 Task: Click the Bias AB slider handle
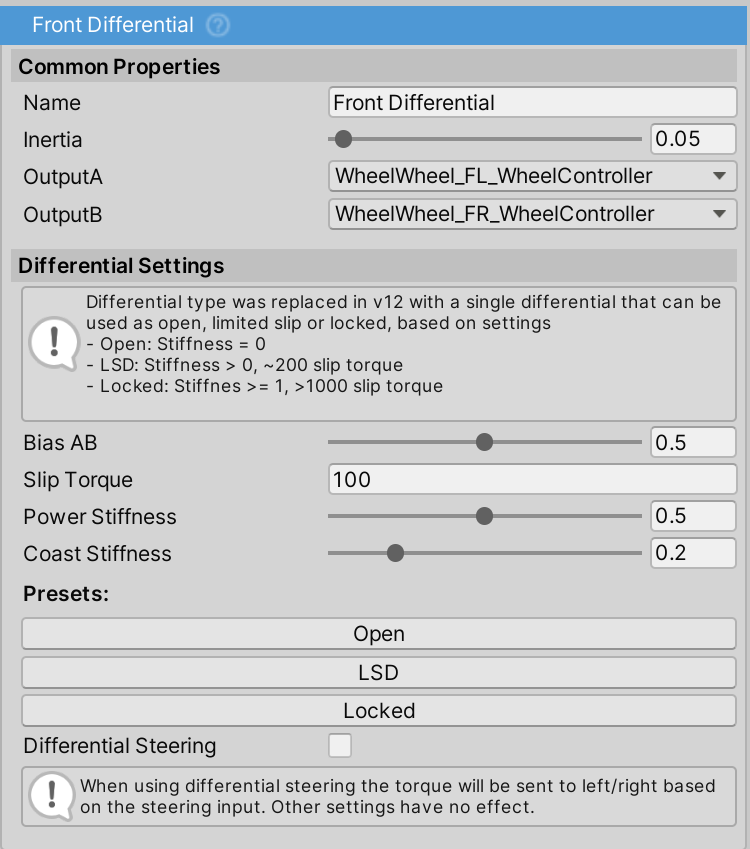485,441
